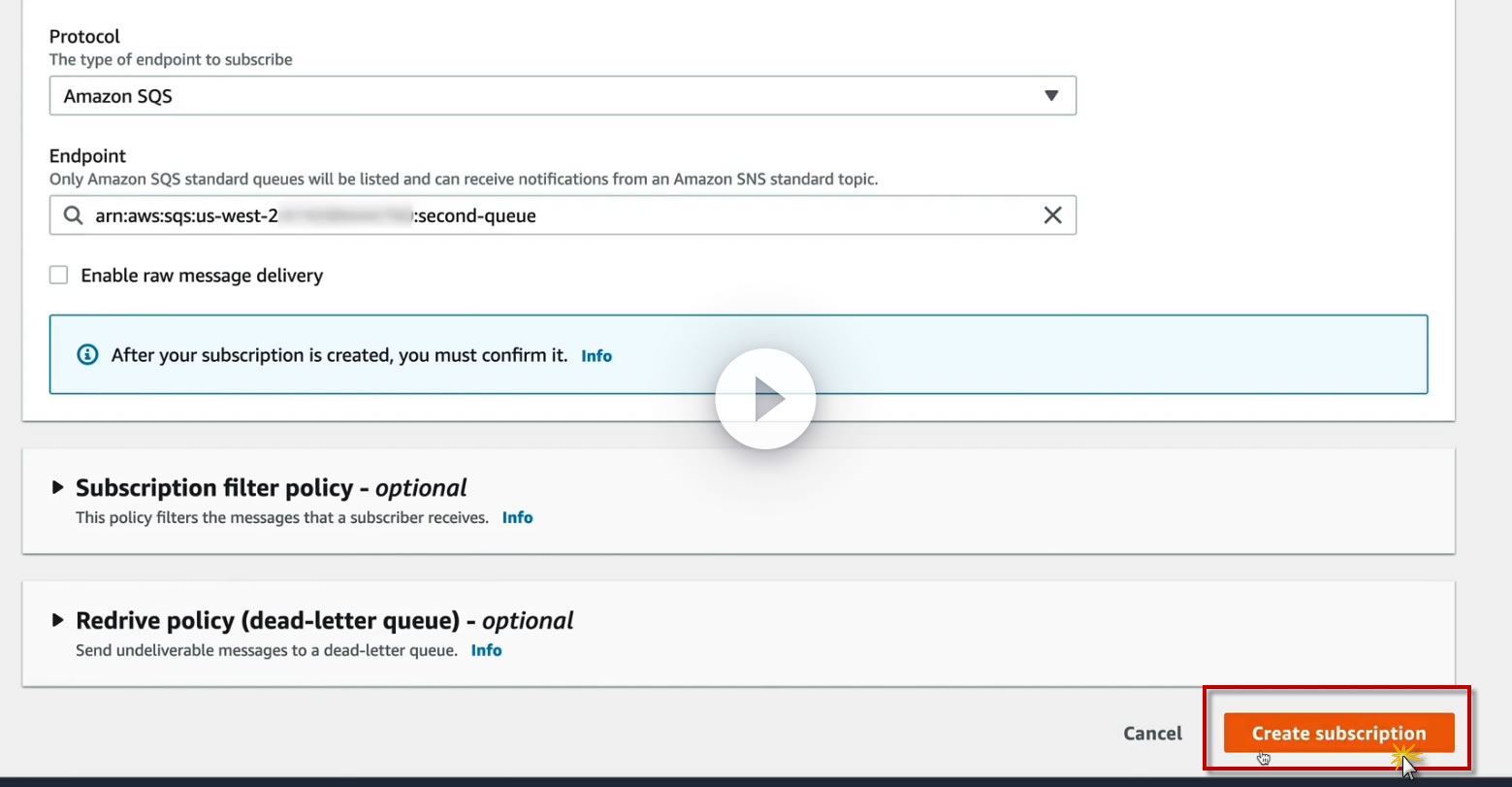
Task: Click the 'Enable raw message delivery' label
Action: (202, 276)
